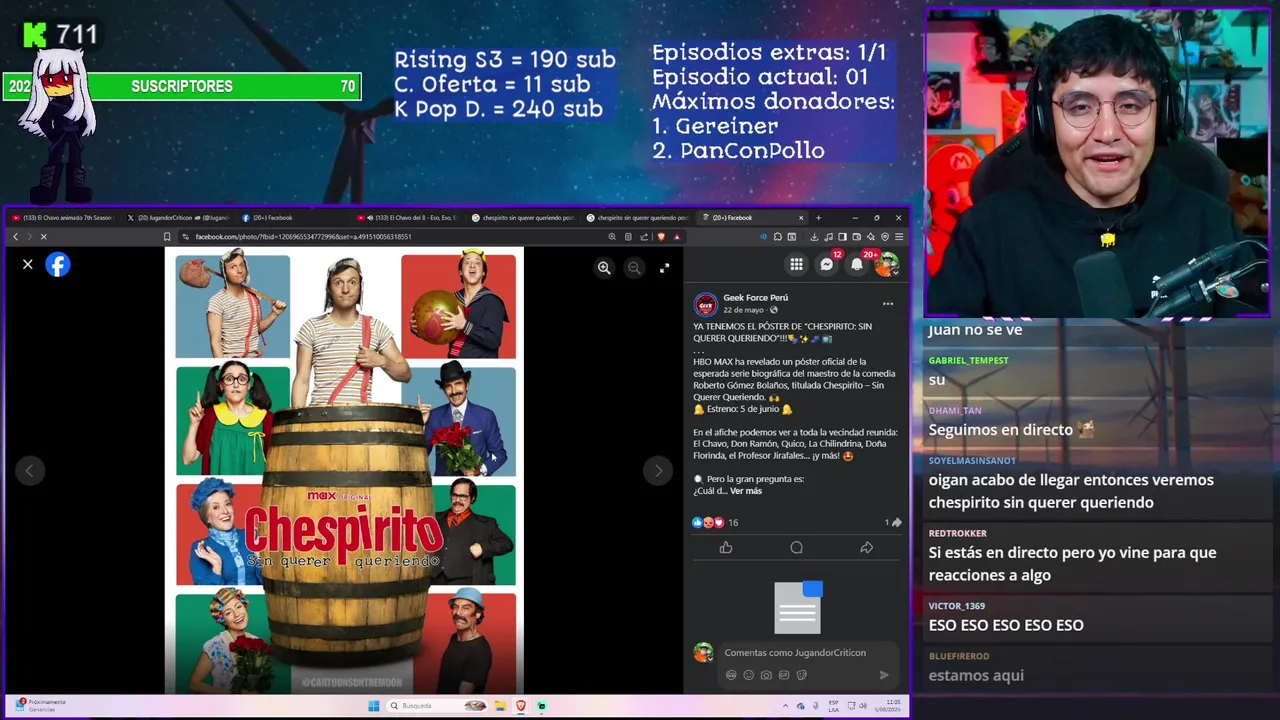Click browser back arrow
This screenshot has width=1280, height=720.
point(15,237)
